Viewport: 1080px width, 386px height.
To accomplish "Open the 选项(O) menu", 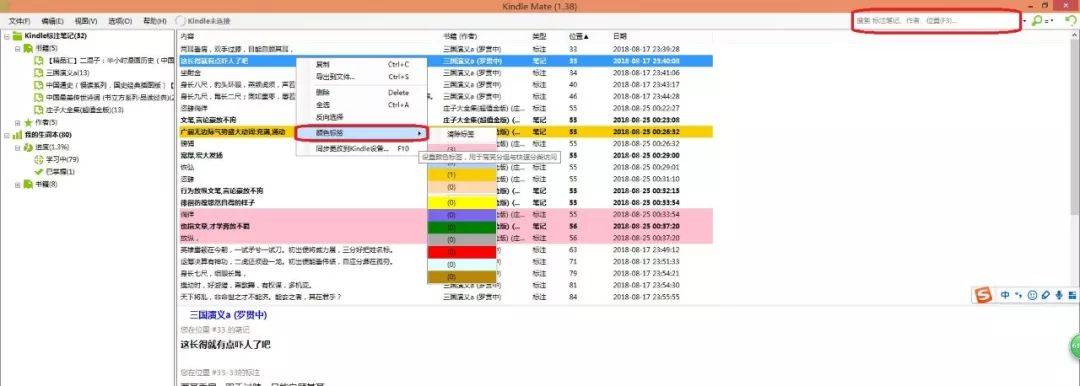I will point(120,21).
